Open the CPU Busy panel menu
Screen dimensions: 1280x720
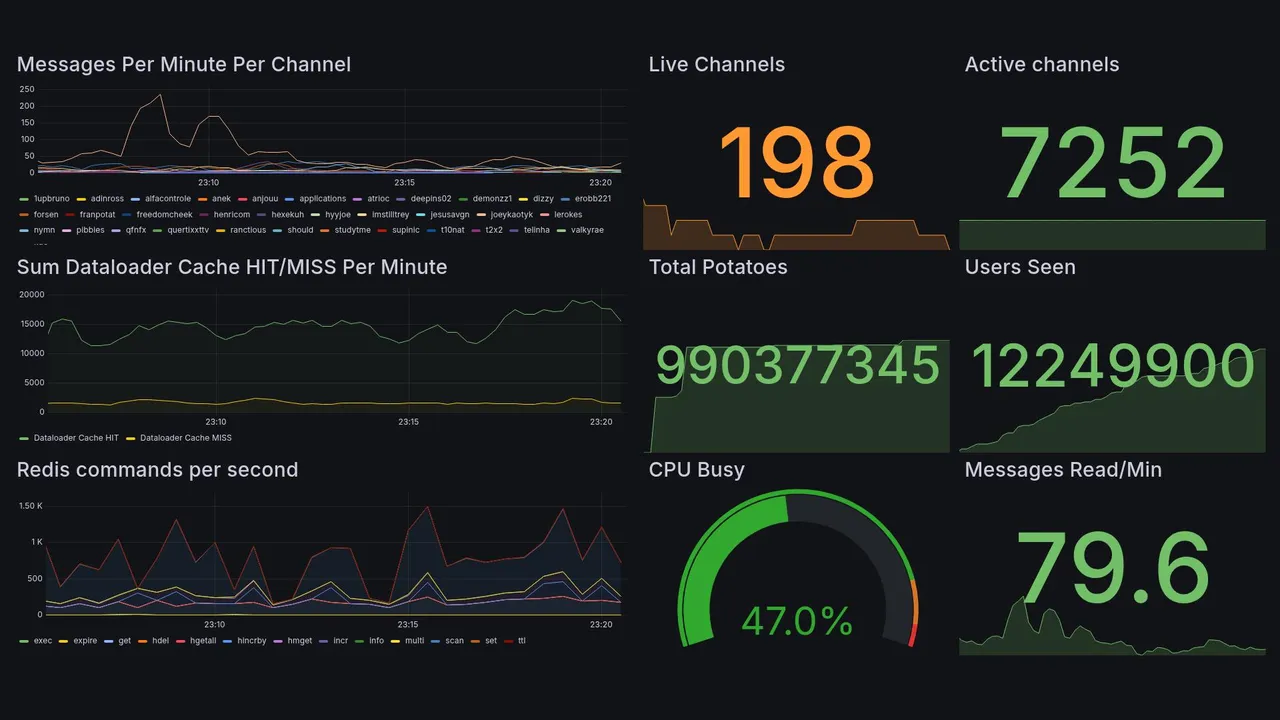click(x=697, y=470)
